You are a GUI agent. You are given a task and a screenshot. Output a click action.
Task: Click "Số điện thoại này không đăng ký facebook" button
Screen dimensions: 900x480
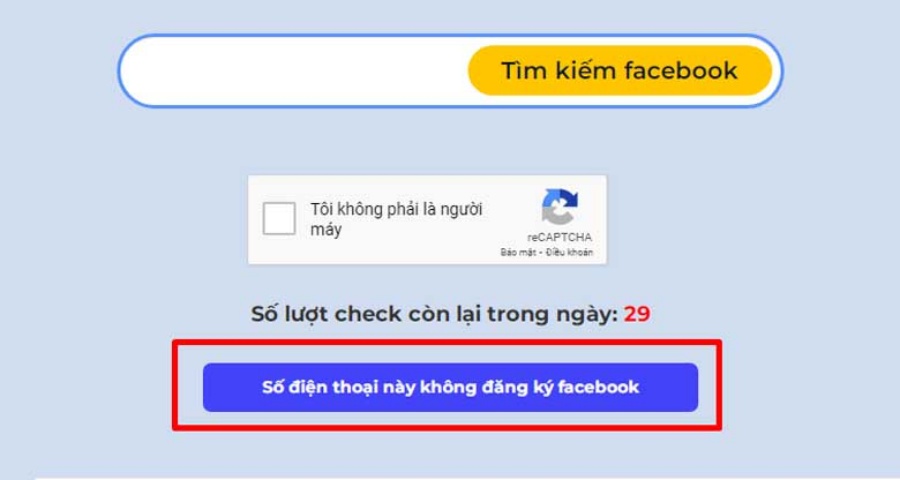click(x=451, y=387)
